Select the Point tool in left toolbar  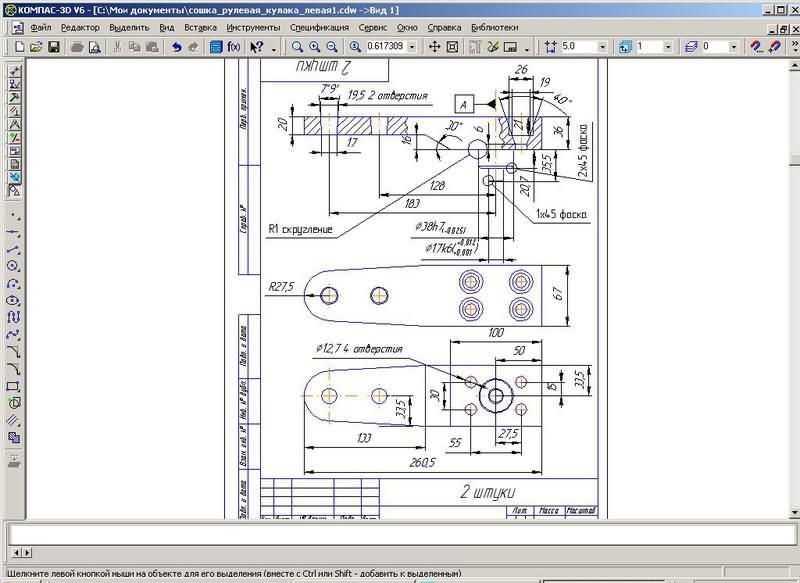(x=14, y=215)
